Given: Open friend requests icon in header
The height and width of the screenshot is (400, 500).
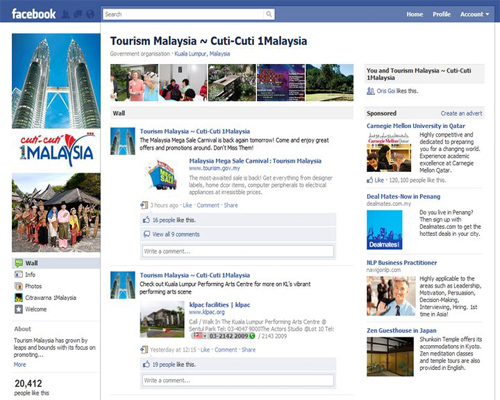Looking at the screenshot, I should point(66,14).
